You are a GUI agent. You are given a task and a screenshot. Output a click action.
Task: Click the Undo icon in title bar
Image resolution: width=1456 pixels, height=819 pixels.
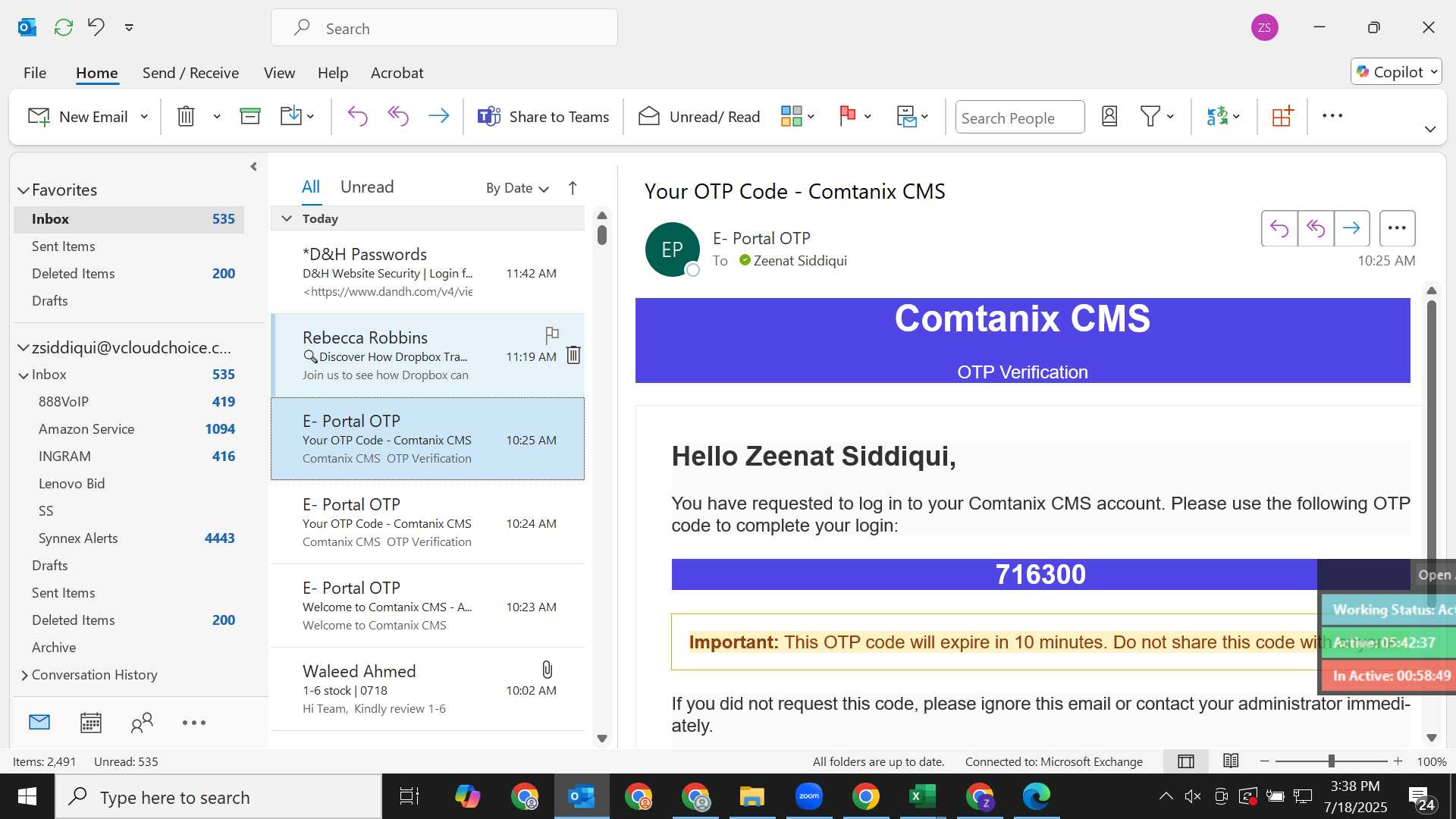pos(96,28)
